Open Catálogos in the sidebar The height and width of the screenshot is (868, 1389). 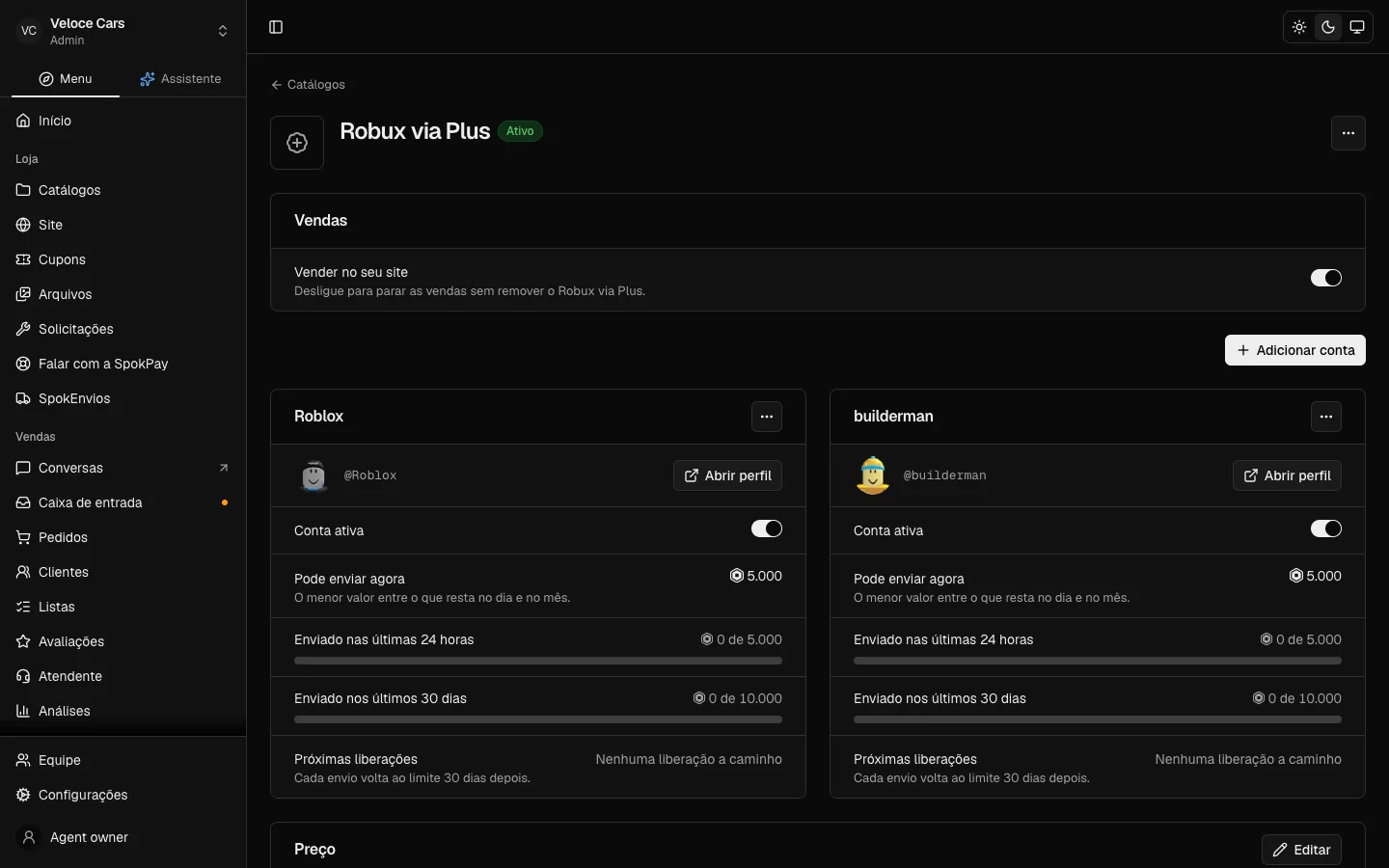pyautogui.click(x=123, y=190)
